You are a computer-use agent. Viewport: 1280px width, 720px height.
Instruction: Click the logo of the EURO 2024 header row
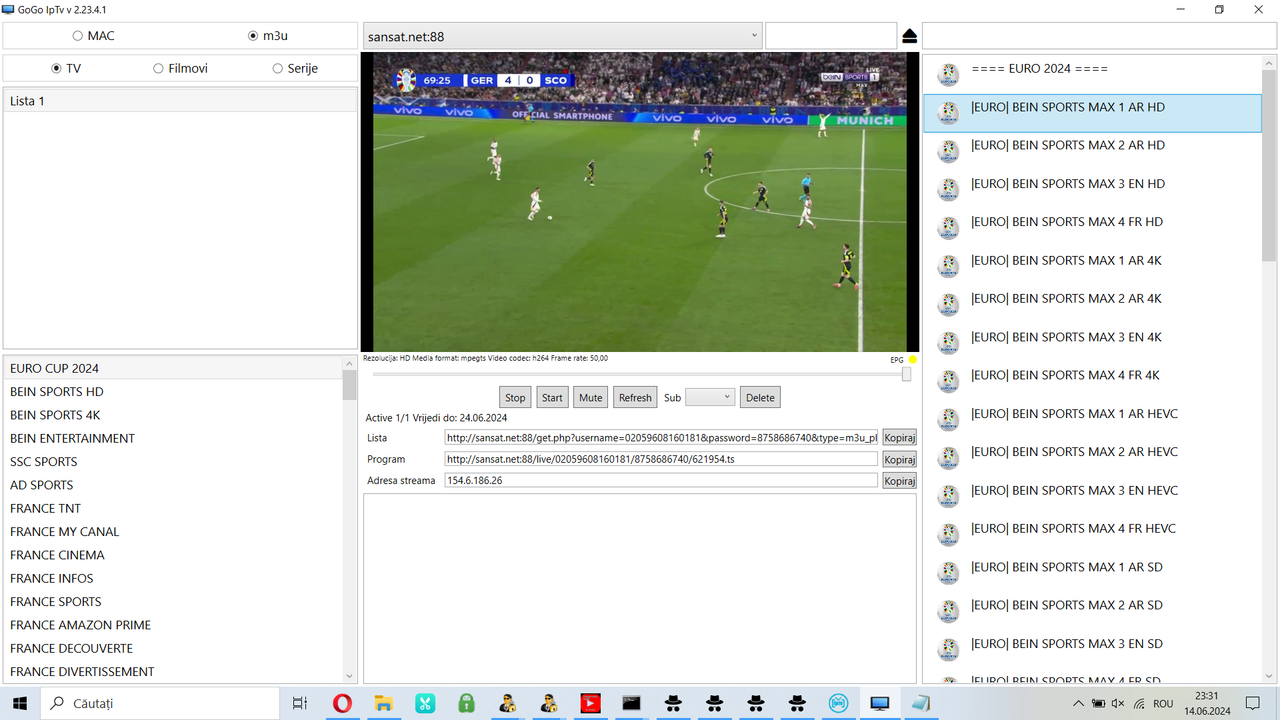948,75
